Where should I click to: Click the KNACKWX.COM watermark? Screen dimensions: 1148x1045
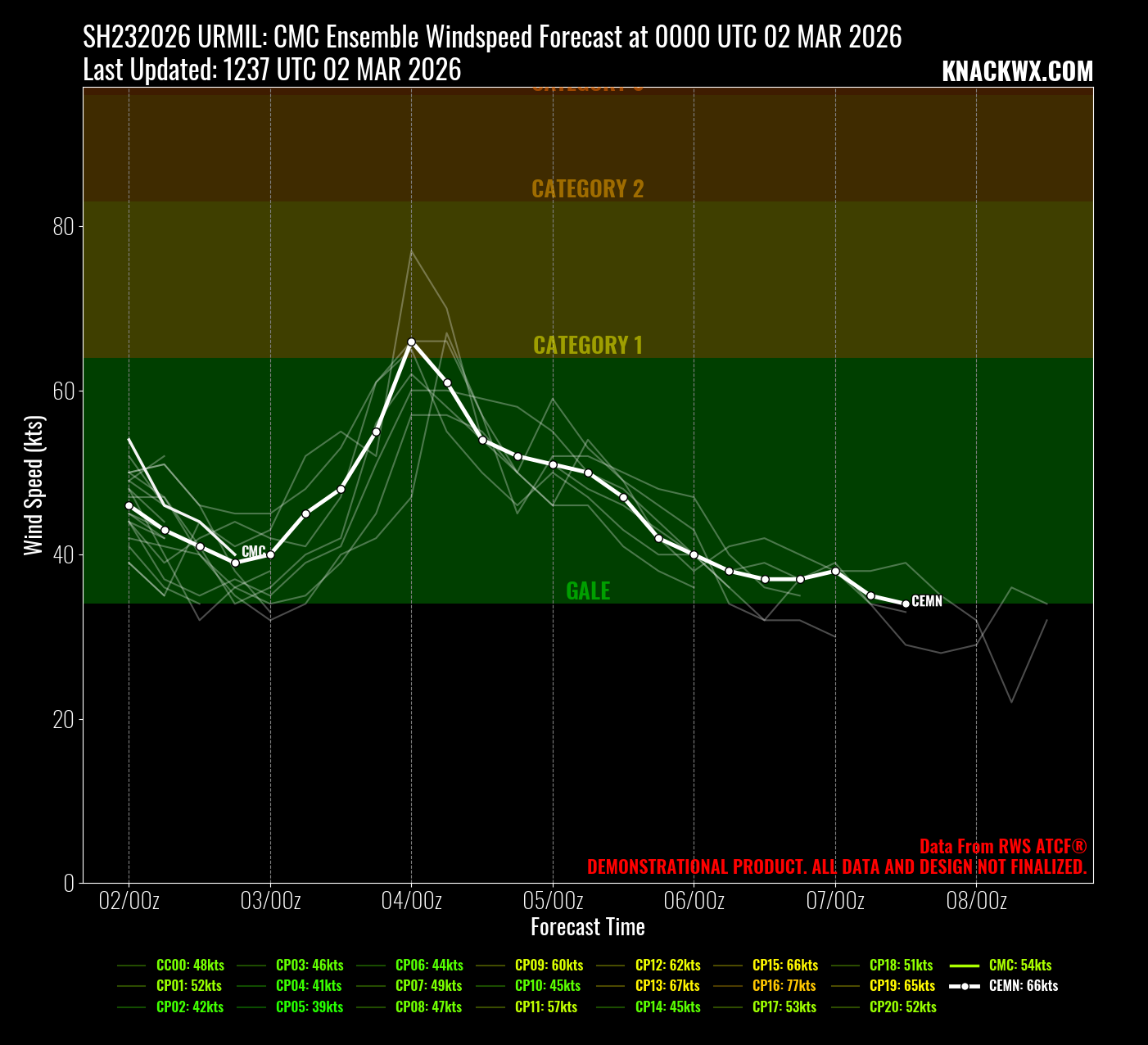1017,72
